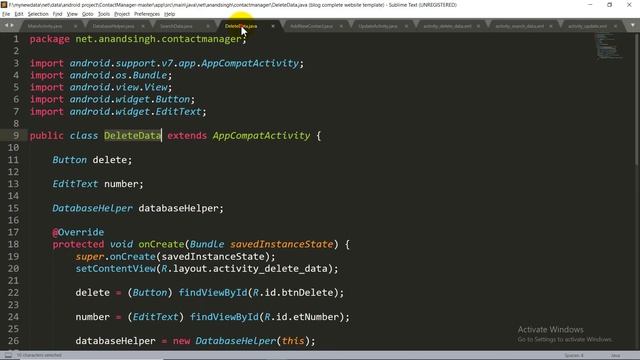Open the Help menu

(x=169, y=14)
